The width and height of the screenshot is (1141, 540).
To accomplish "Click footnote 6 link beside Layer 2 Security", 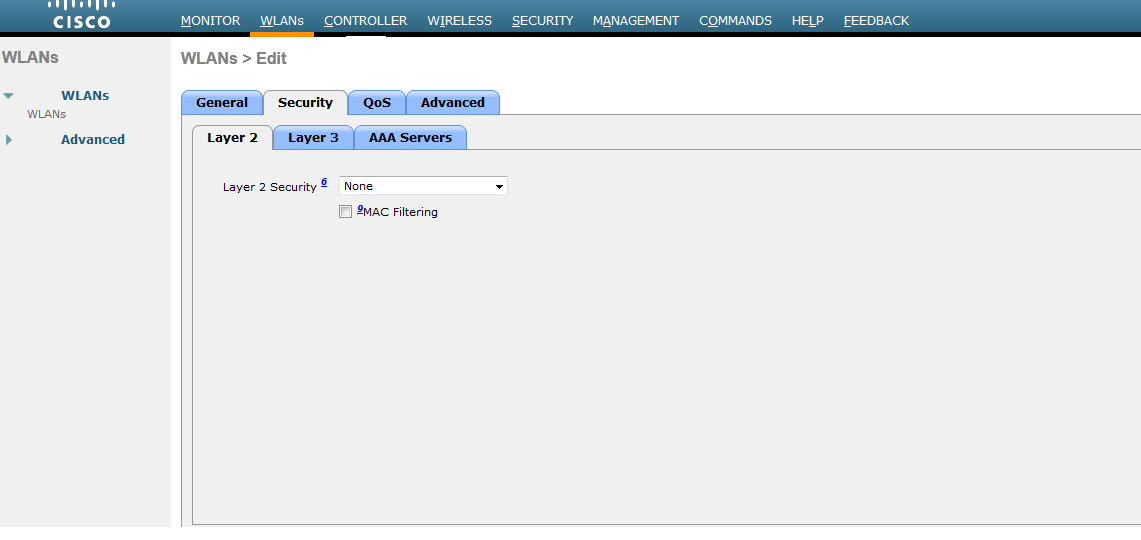I will 324,182.
